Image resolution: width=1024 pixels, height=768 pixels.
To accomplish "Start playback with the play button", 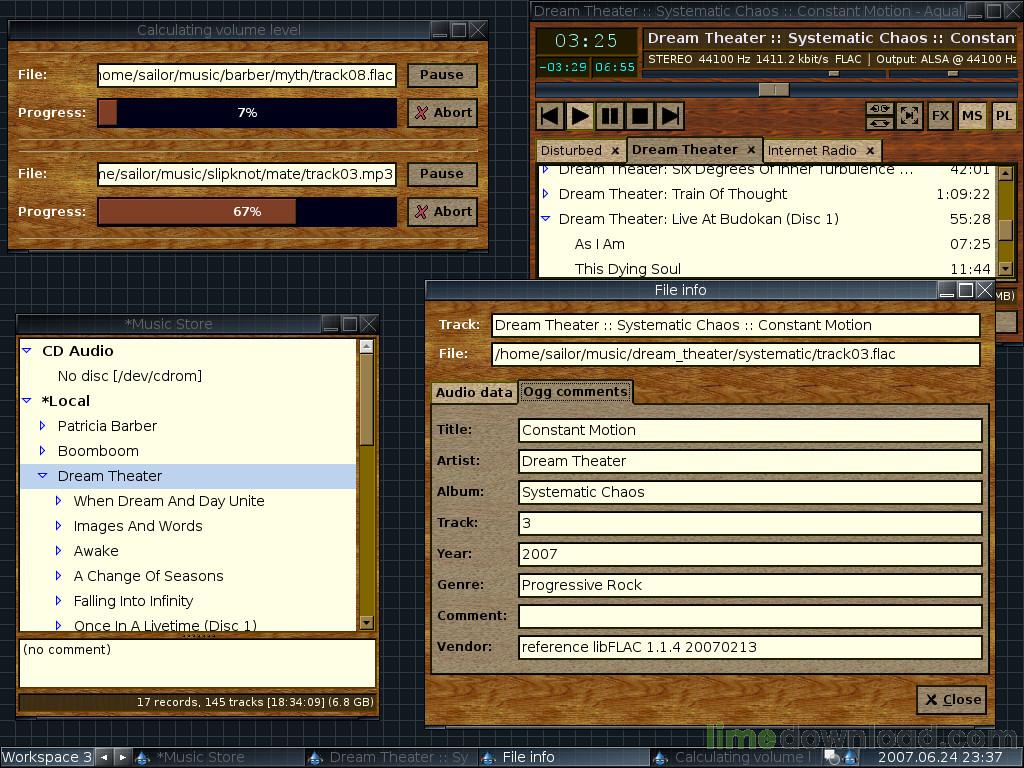I will click(580, 116).
